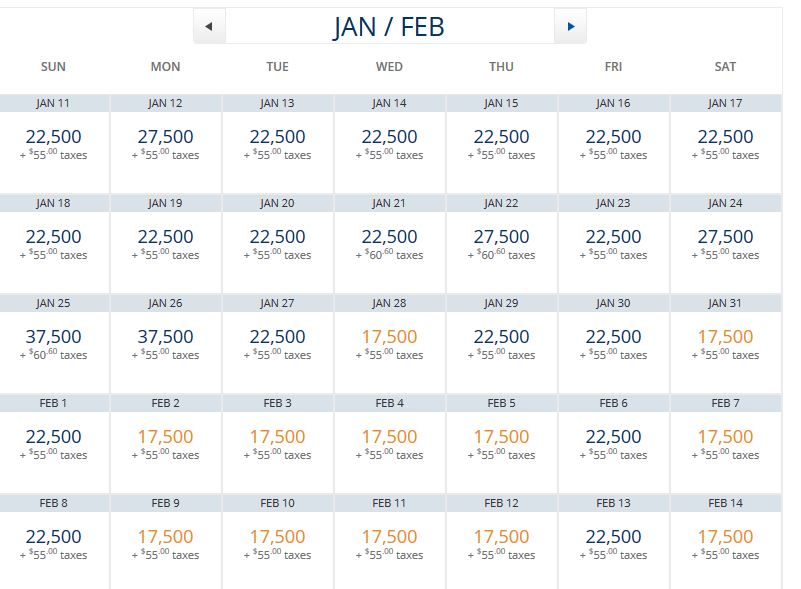Image resolution: width=801 pixels, height=589 pixels.
Task: Click the previous month arrow
Action: 208,27
